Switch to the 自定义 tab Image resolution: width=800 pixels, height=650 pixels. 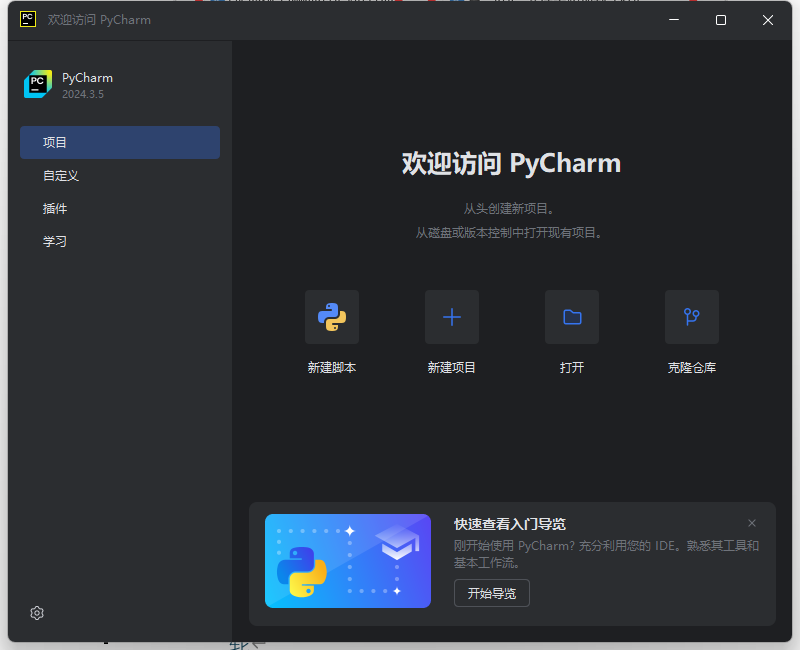point(120,176)
